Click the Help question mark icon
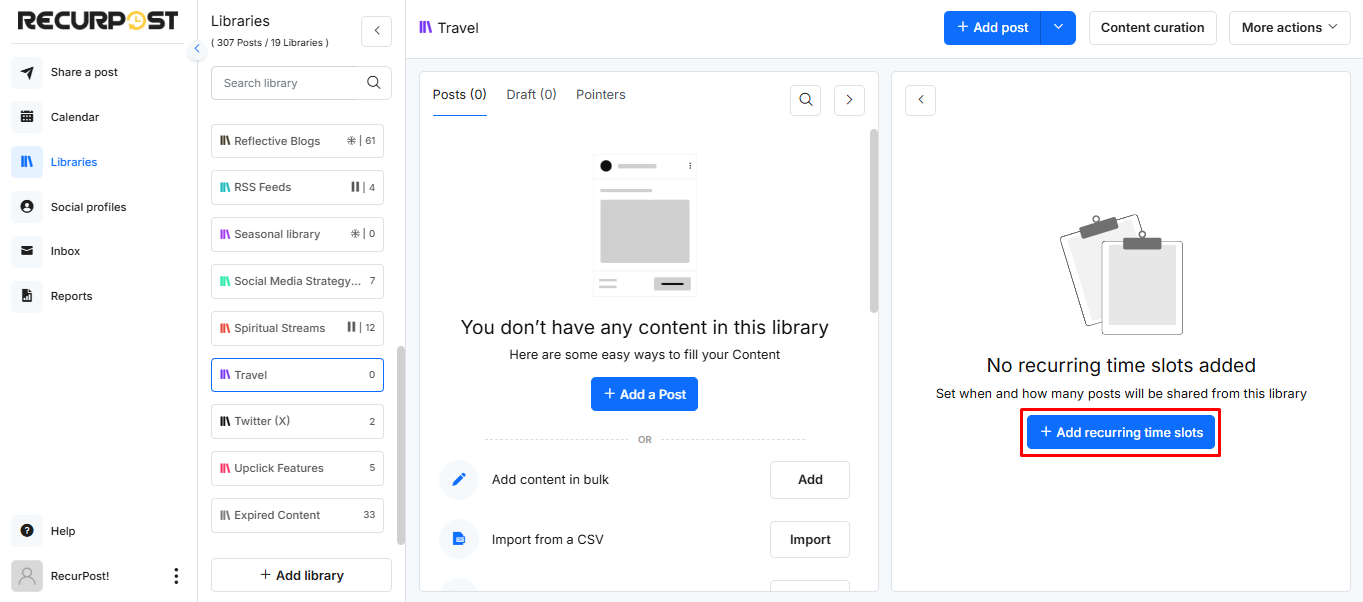Screen dimensions: 1363x602 [x=27, y=531]
